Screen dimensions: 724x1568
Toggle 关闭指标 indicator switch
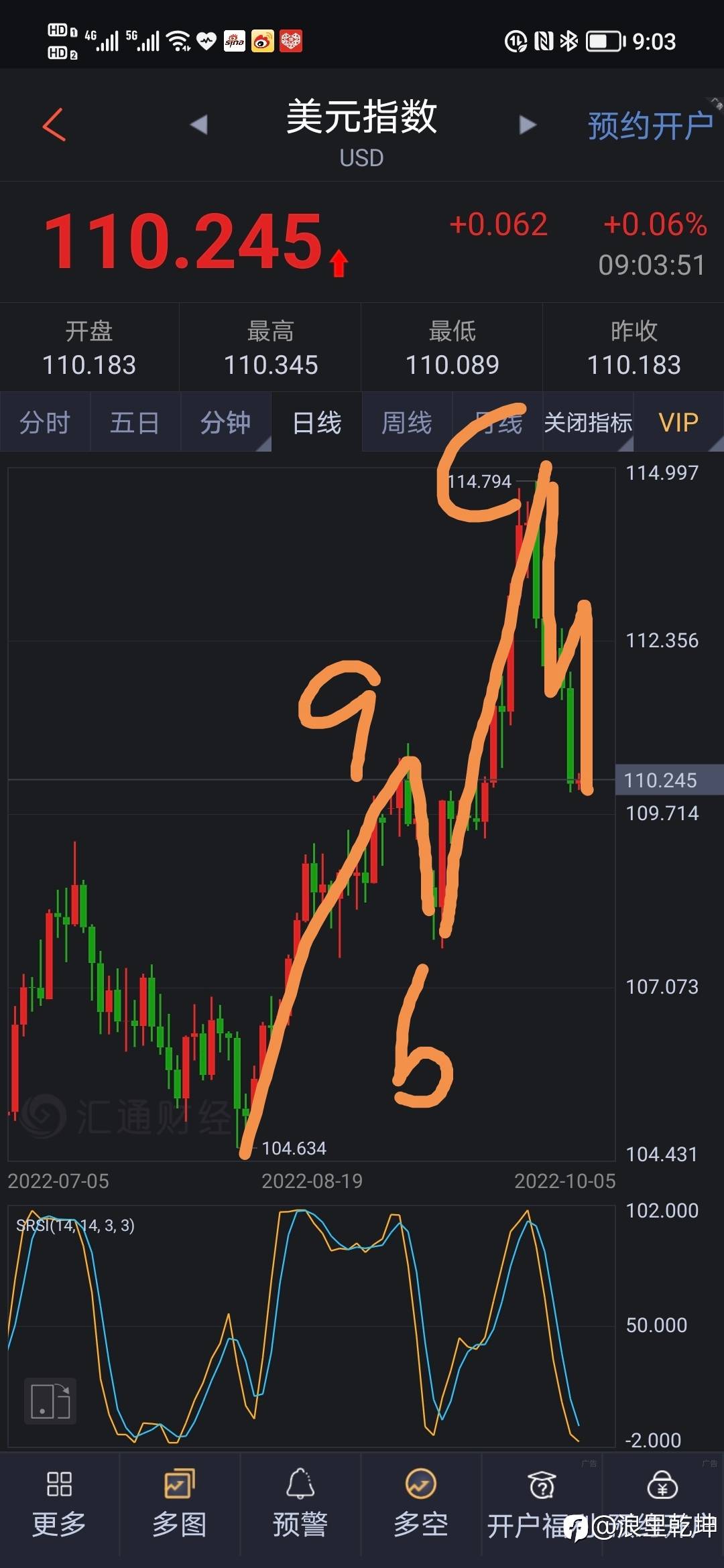[588, 423]
